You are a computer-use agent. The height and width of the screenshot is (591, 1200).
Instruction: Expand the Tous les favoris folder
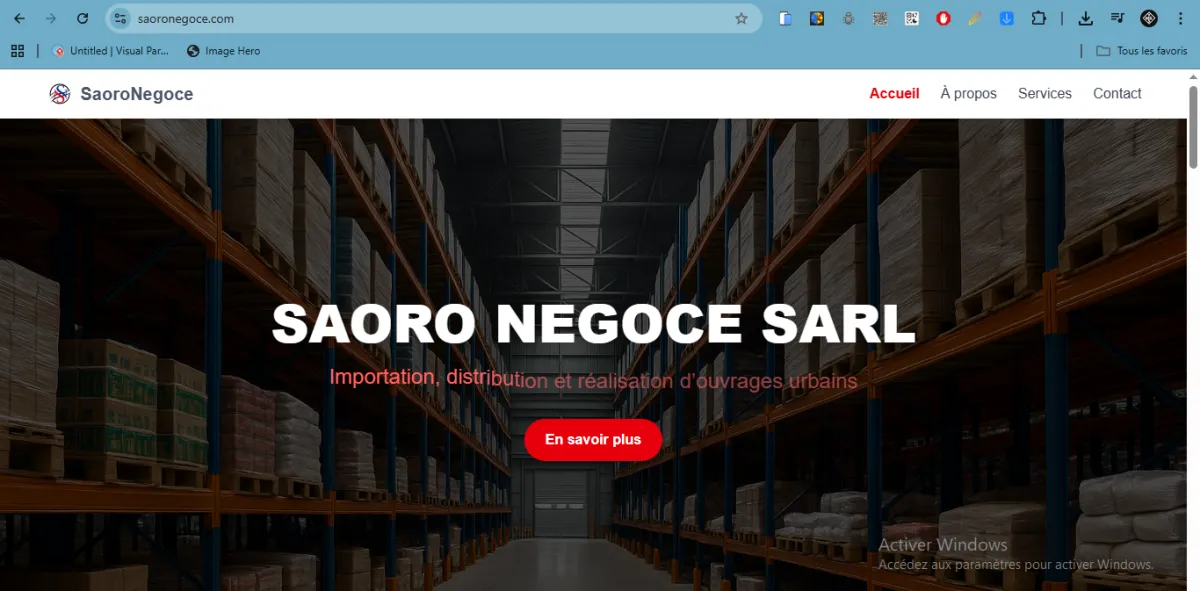coord(1141,51)
